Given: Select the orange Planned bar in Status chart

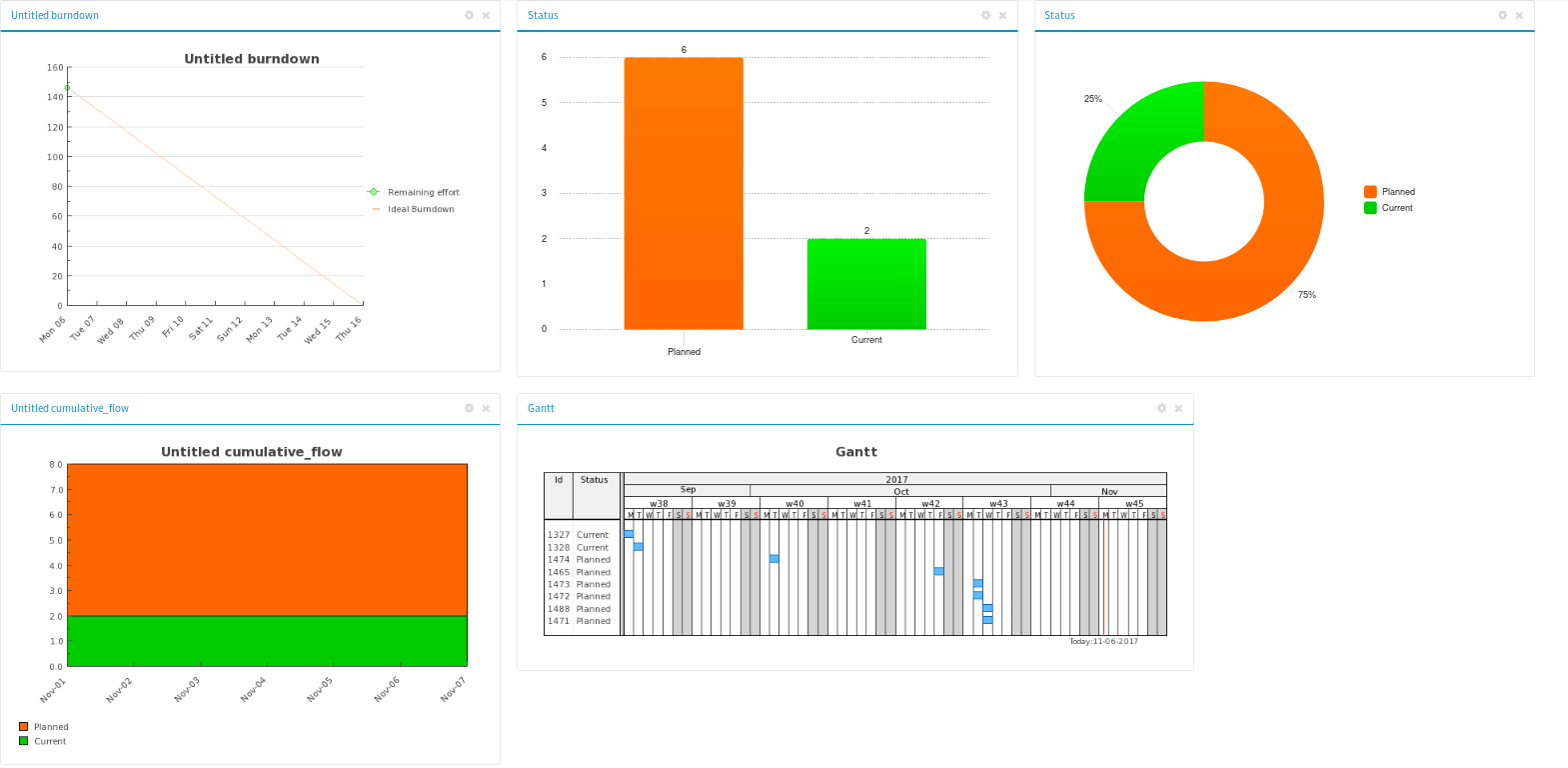Looking at the screenshot, I should point(684,193).
